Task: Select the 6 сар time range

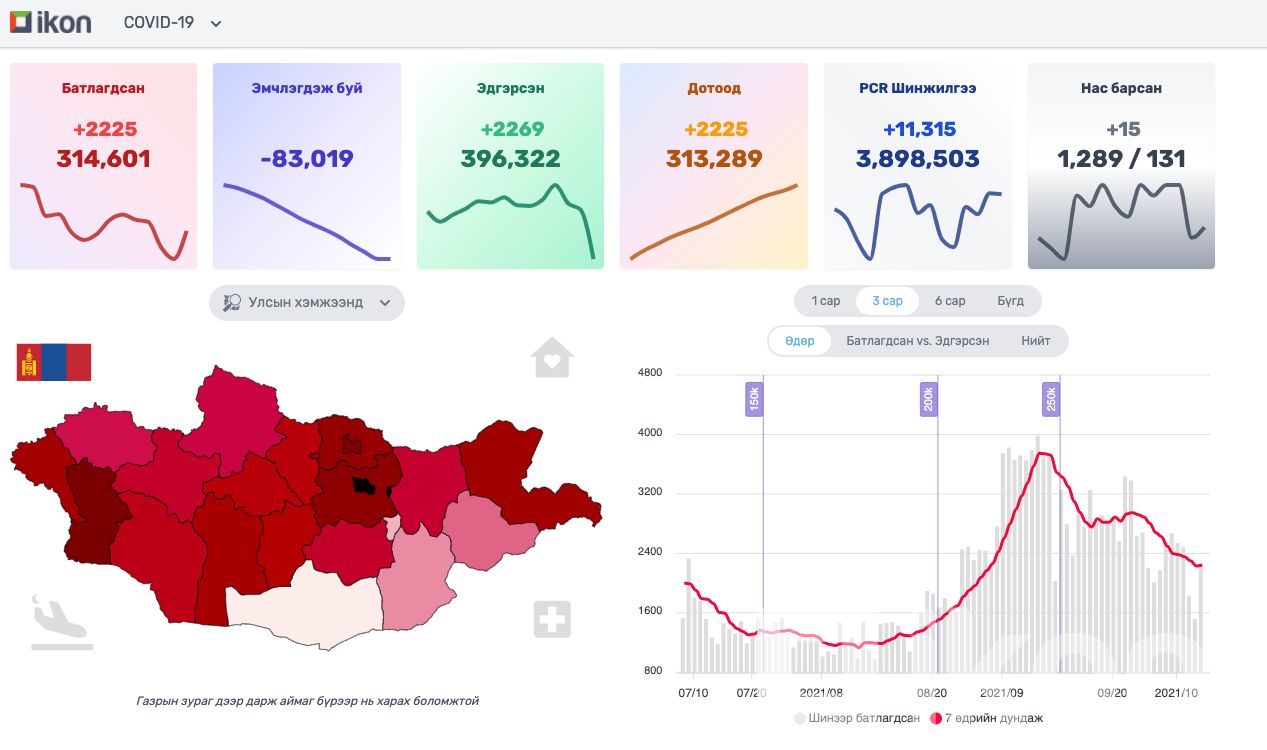Action: pos(949,301)
